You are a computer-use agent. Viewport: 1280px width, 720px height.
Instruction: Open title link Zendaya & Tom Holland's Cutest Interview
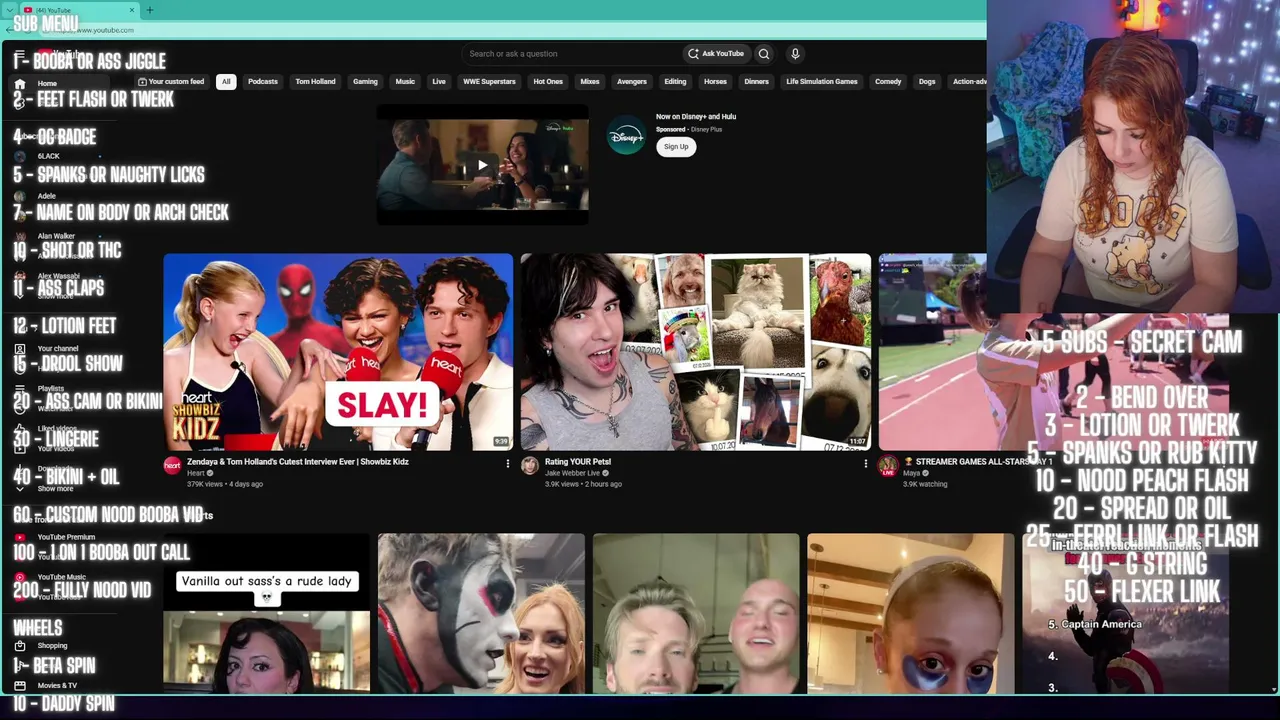coord(298,462)
